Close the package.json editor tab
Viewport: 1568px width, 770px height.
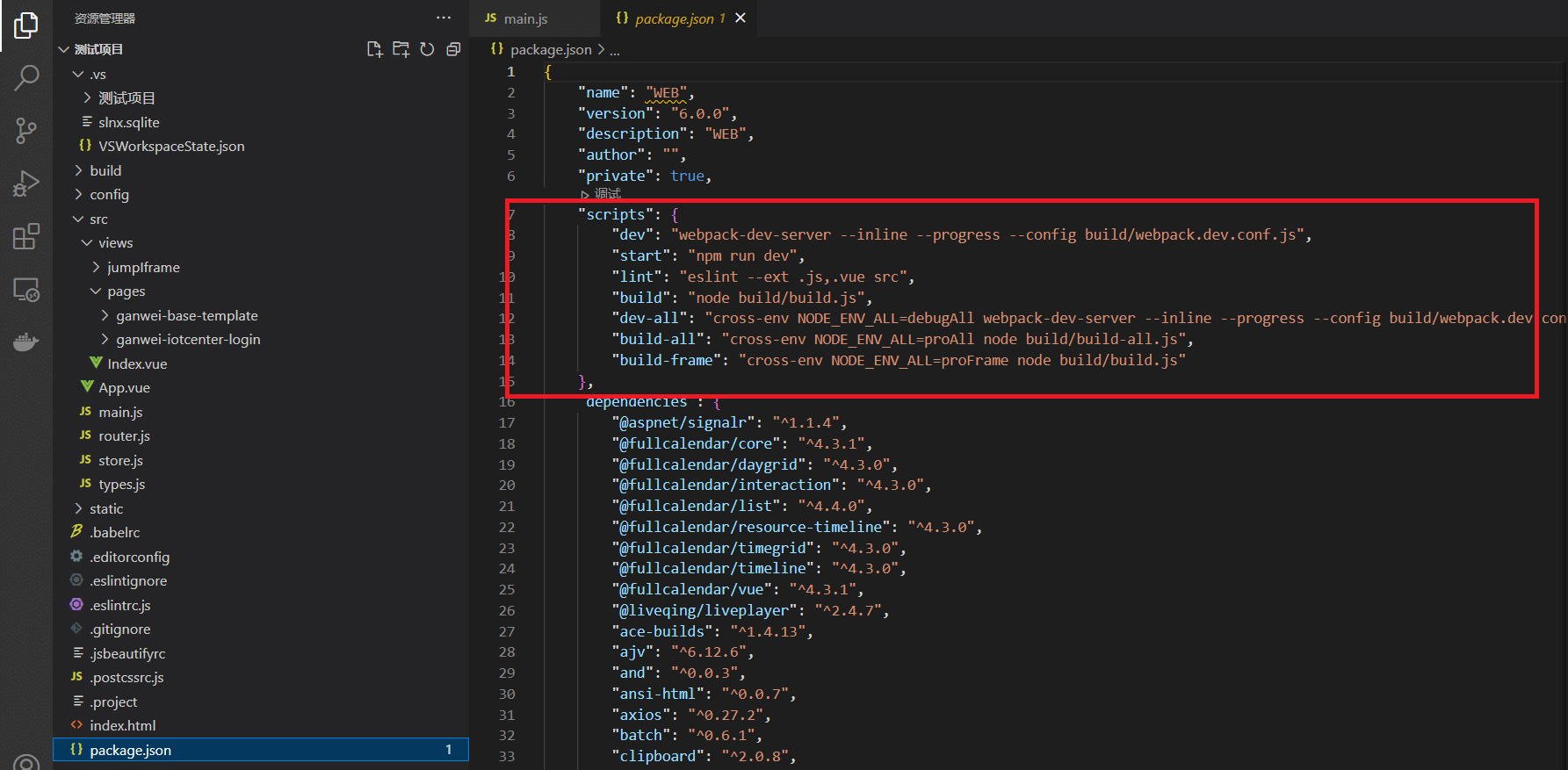741,18
